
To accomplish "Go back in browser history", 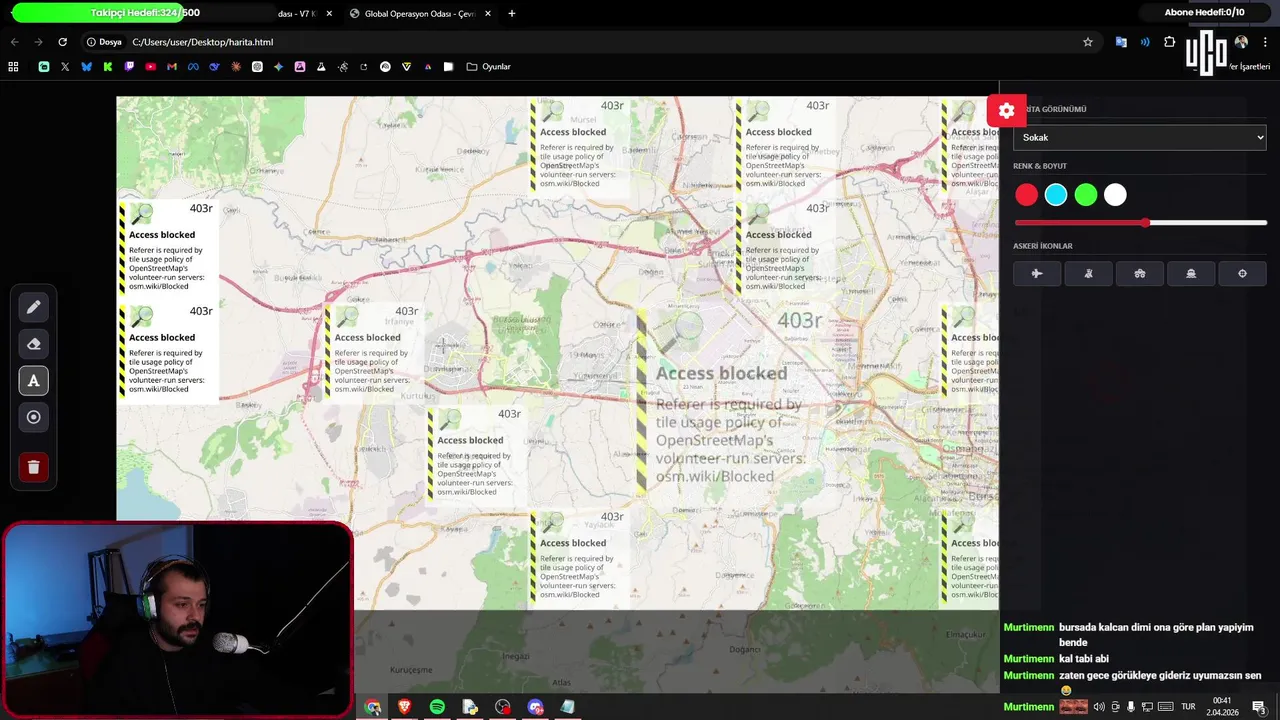I will [x=14, y=42].
